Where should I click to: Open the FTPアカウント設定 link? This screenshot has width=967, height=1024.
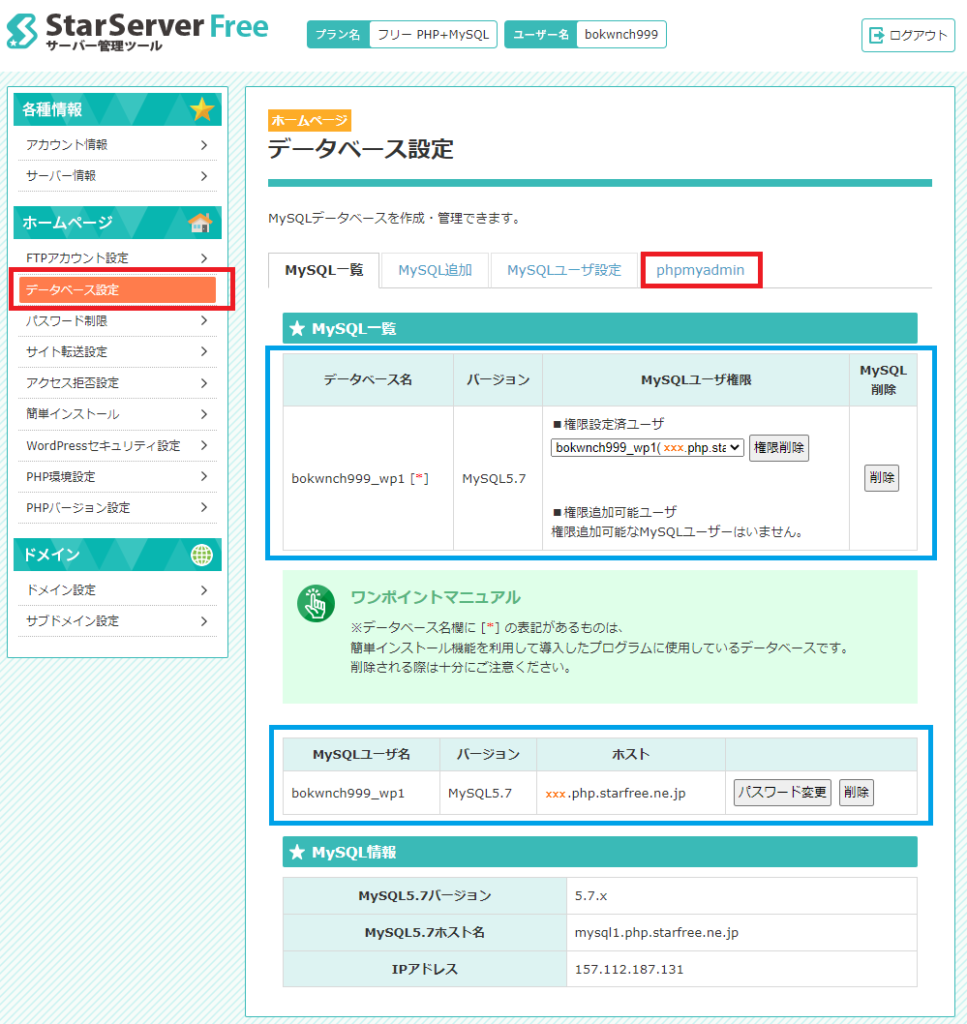[77, 258]
